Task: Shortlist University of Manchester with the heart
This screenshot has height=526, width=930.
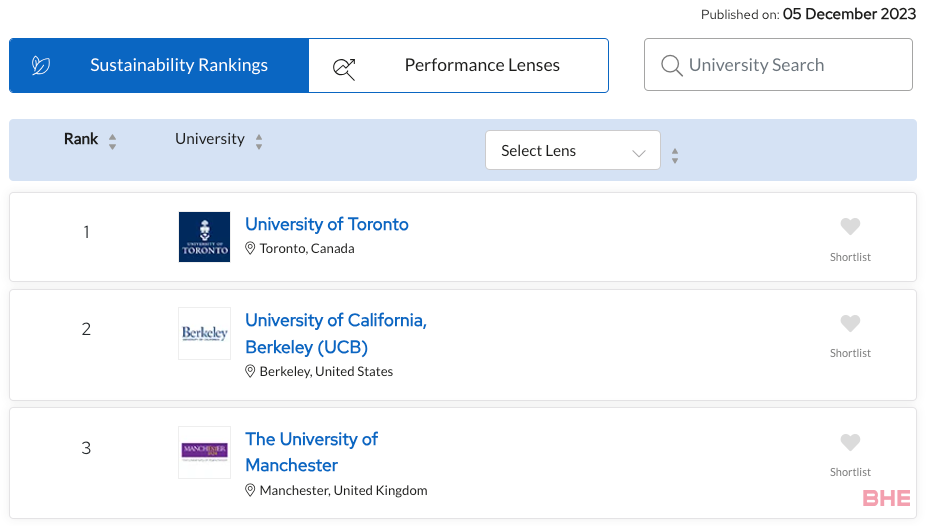Action: click(850, 442)
